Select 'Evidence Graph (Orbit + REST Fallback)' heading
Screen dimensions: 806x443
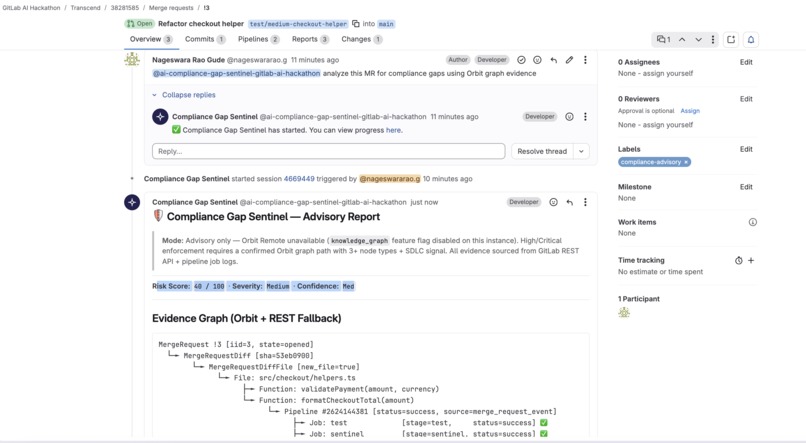tap(247, 319)
